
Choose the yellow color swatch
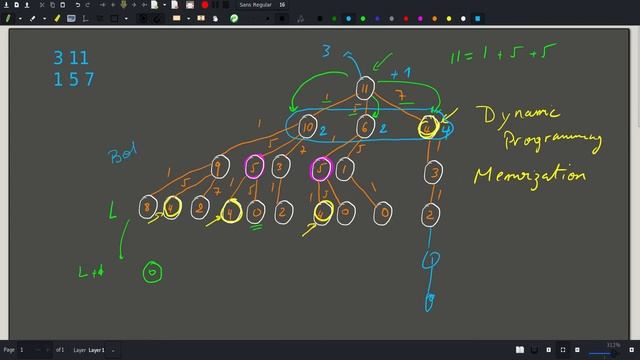tap(449, 19)
